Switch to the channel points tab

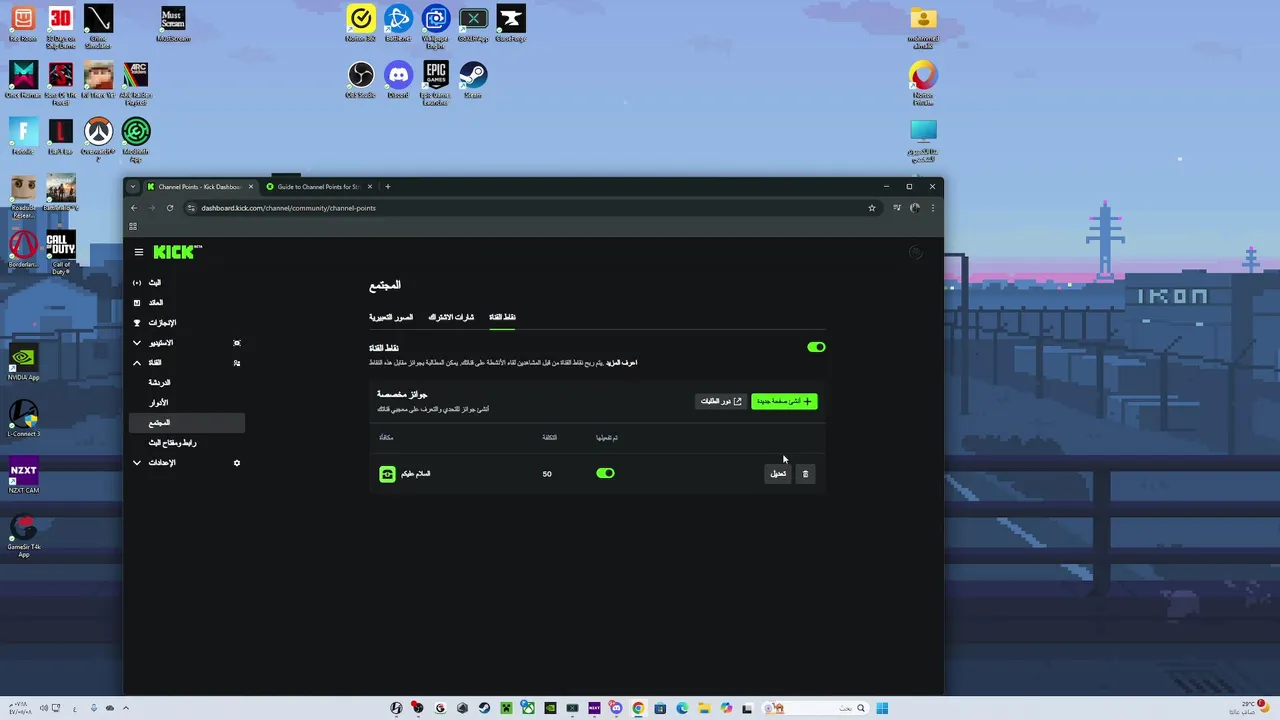502,317
